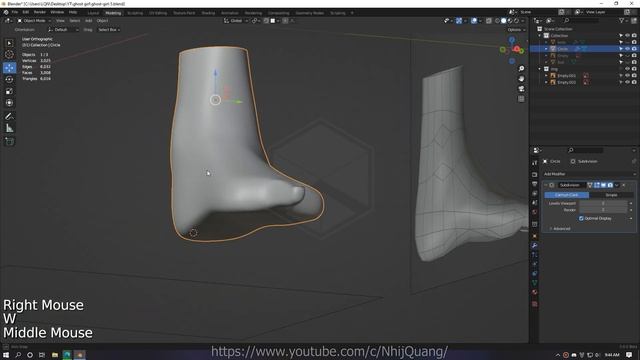The height and width of the screenshot is (360, 640).
Task: Expand the Advanced subpanel
Action: tap(562, 229)
